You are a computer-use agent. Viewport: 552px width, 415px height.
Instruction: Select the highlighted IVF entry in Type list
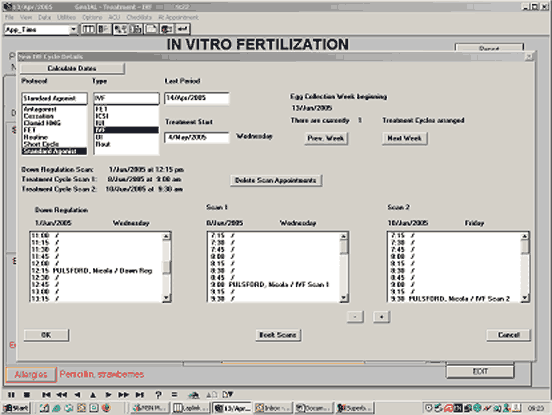pos(126,130)
